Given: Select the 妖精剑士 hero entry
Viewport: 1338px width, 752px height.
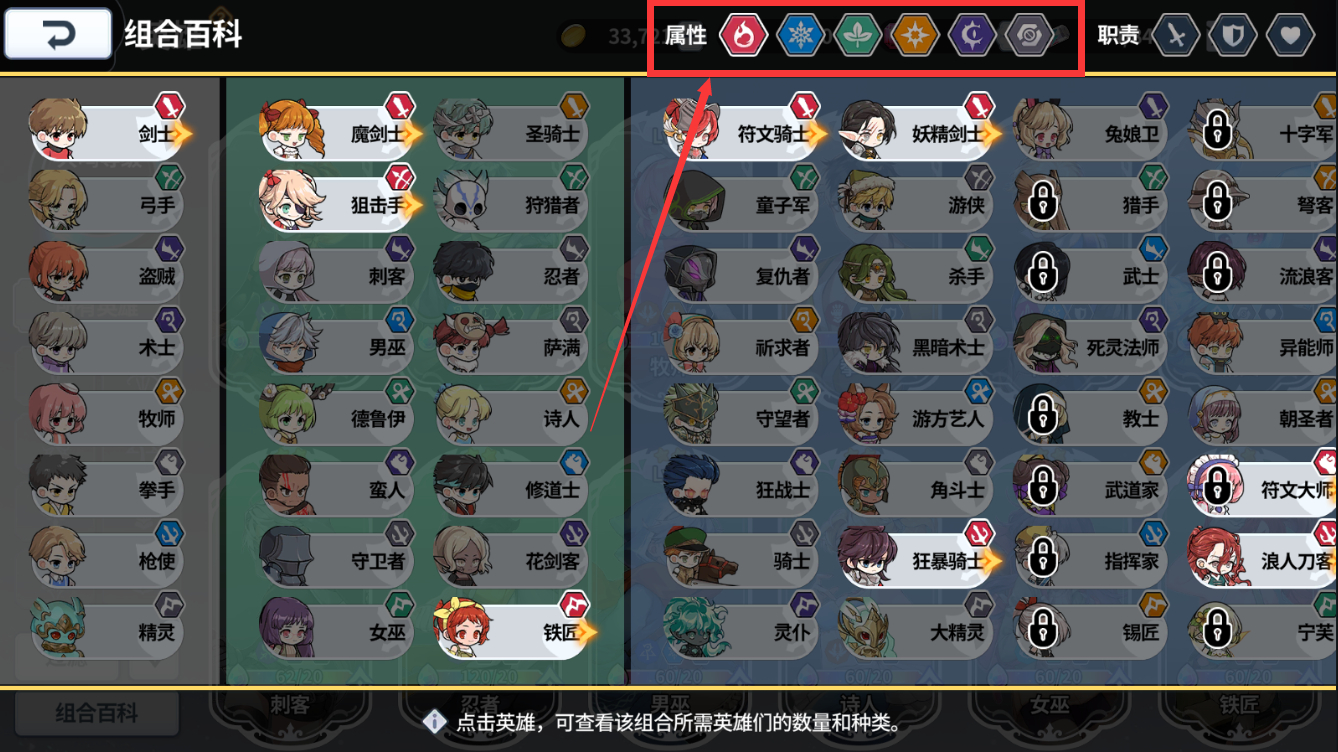Looking at the screenshot, I should (921, 132).
